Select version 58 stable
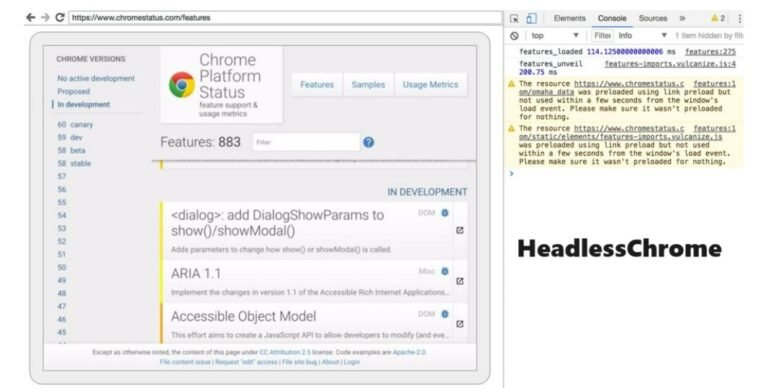 tap(74, 164)
